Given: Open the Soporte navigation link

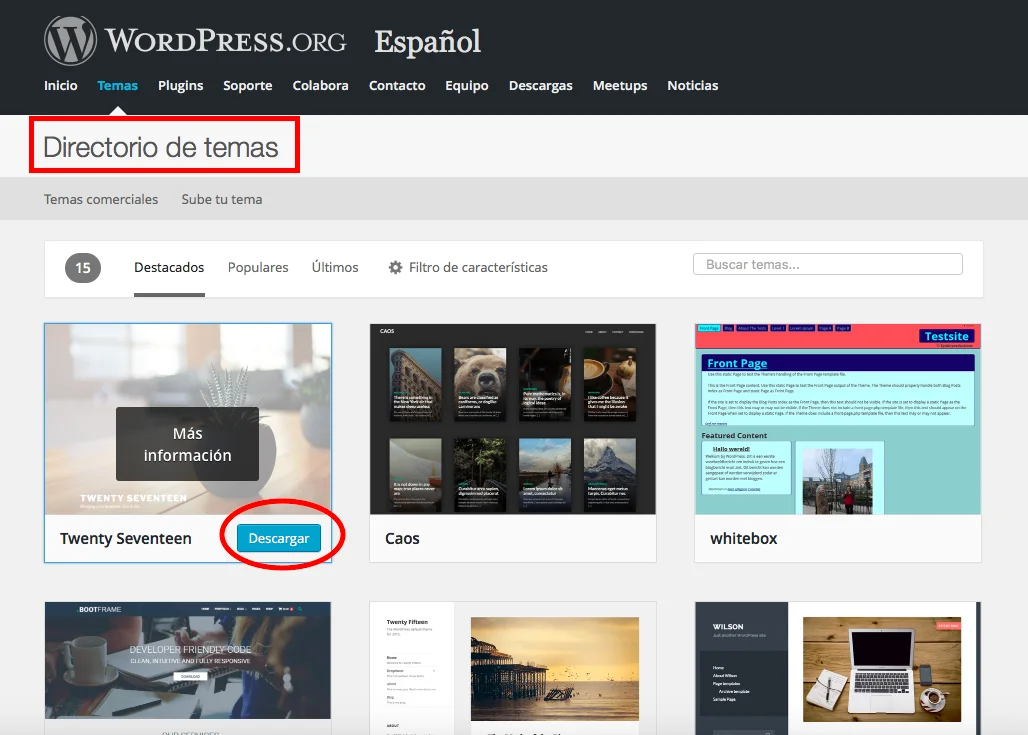Looking at the screenshot, I should click(247, 86).
